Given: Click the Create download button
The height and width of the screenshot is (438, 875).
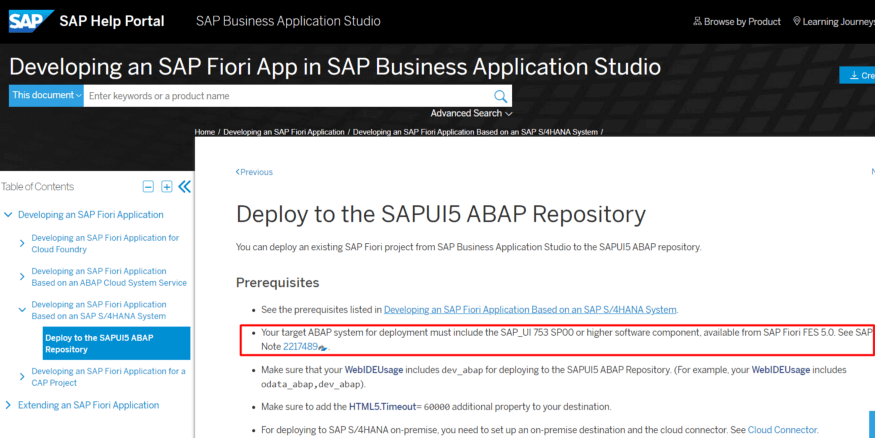Looking at the screenshot, I should 858,75.
